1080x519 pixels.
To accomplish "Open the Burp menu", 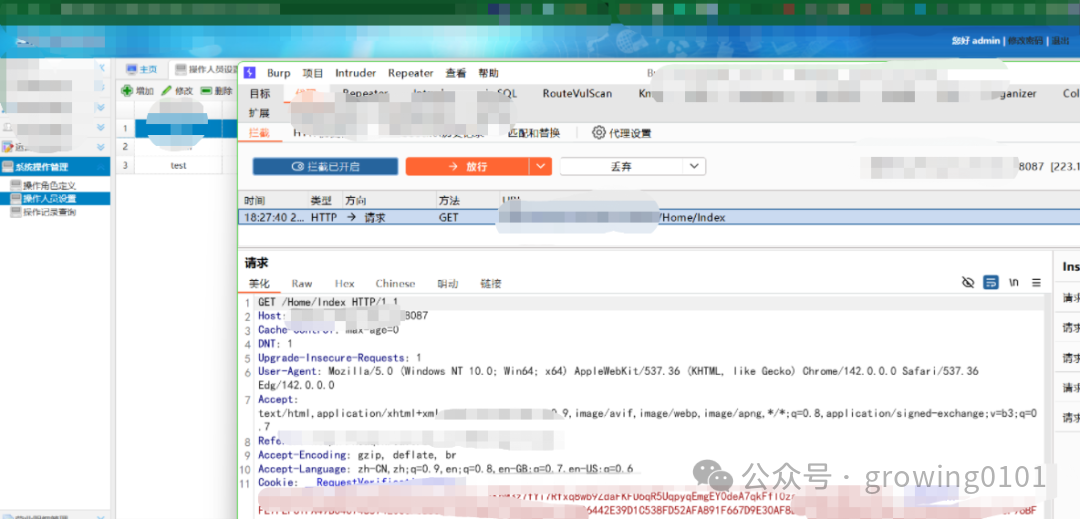I will (279, 73).
